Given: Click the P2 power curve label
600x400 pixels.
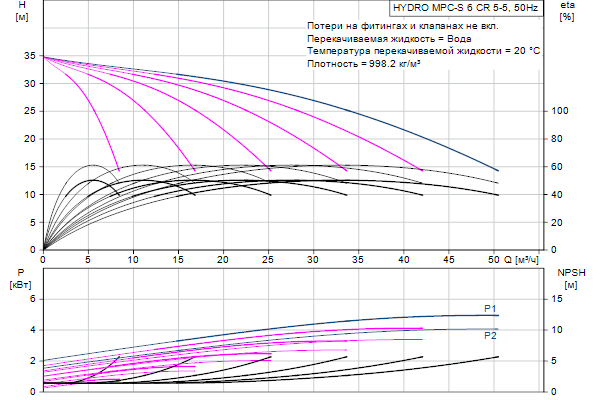Looking at the screenshot, I should (x=490, y=335).
